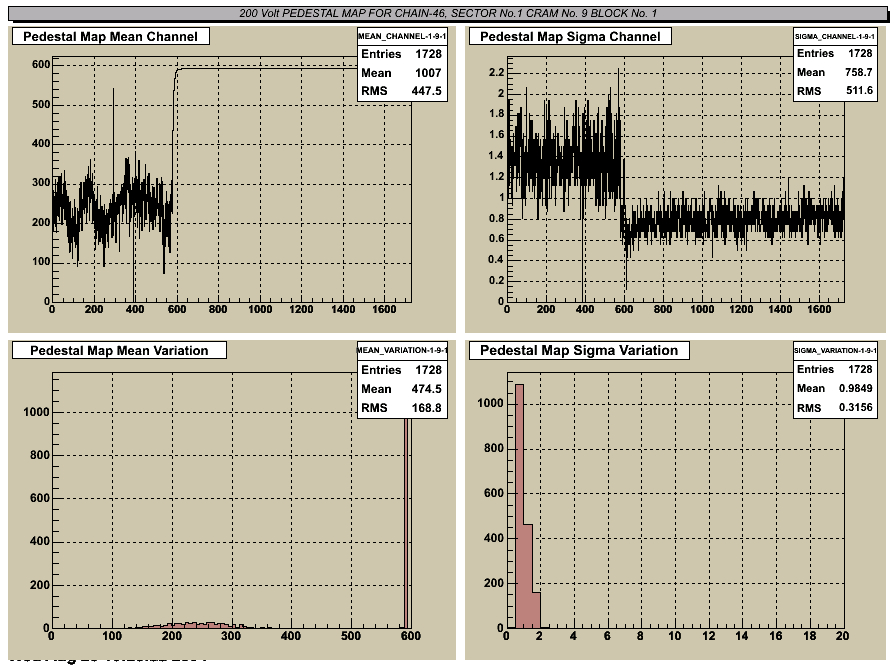The image size is (896, 668).
Task: Click RMS value 168.8 in Mean Variation stats
Action: point(426,407)
